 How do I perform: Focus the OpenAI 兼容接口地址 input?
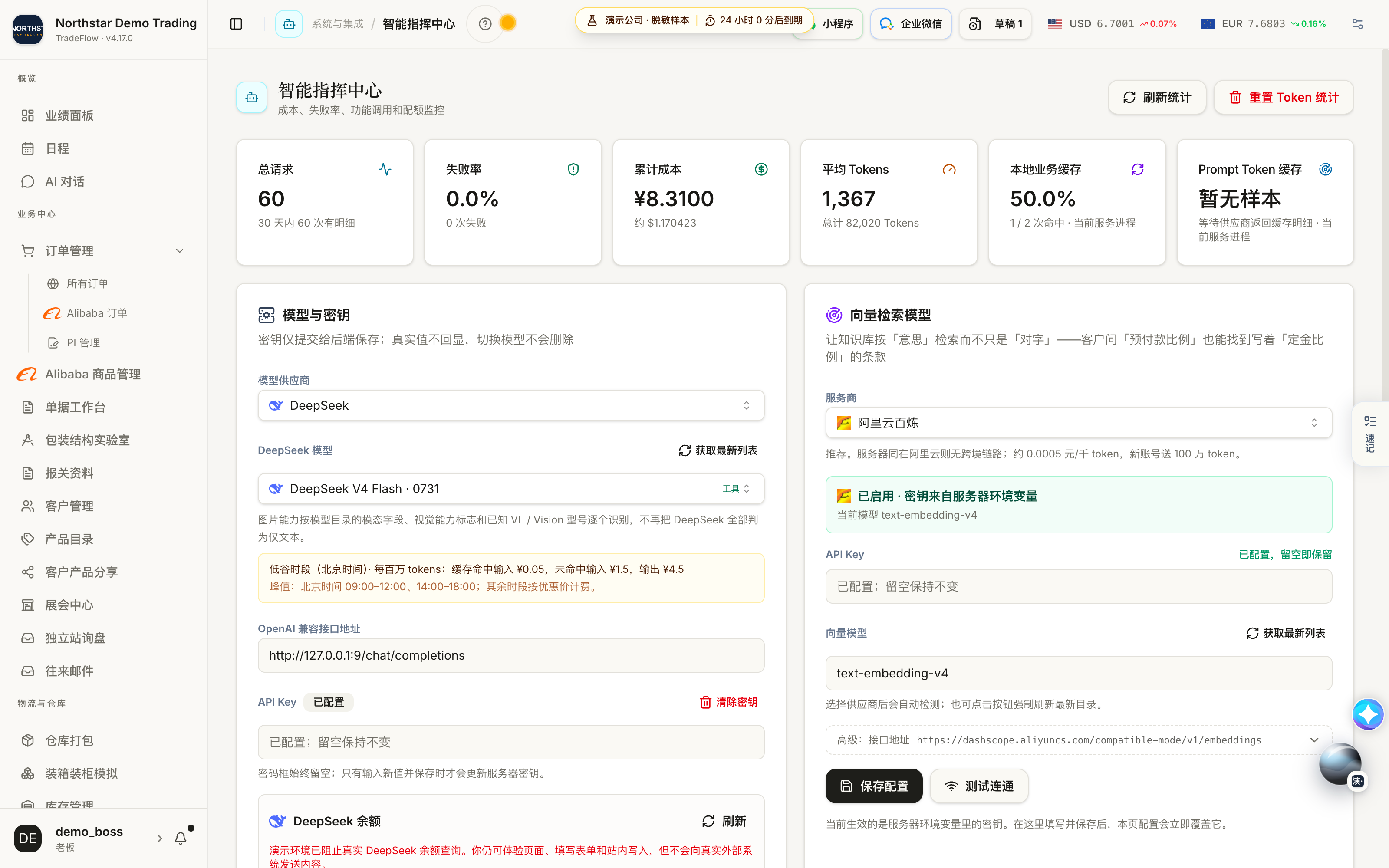pyautogui.click(x=511, y=656)
